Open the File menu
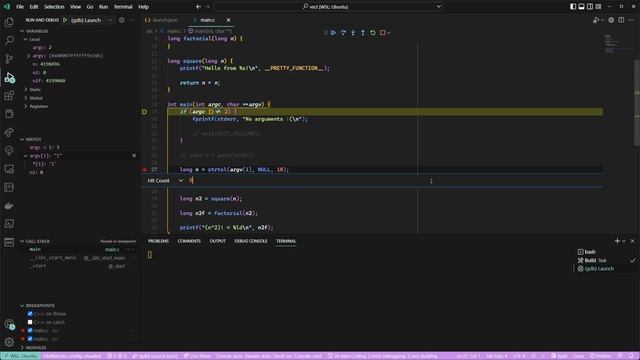Image resolution: width=640 pixels, height=360 pixels. pyautogui.click(x=20, y=7)
